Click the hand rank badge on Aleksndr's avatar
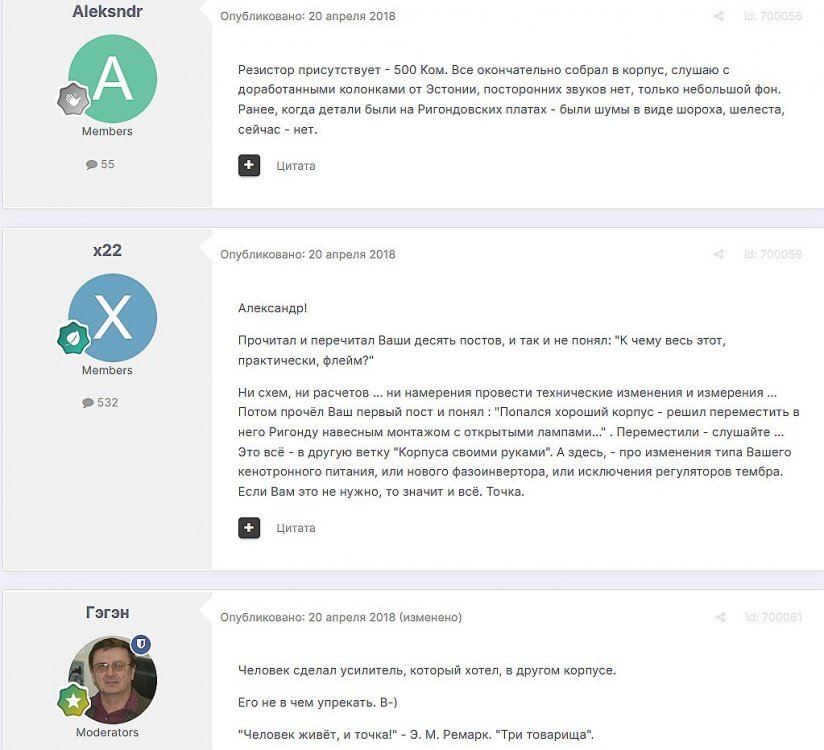Image resolution: width=824 pixels, height=750 pixels. pyautogui.click(x=74, y=98)
